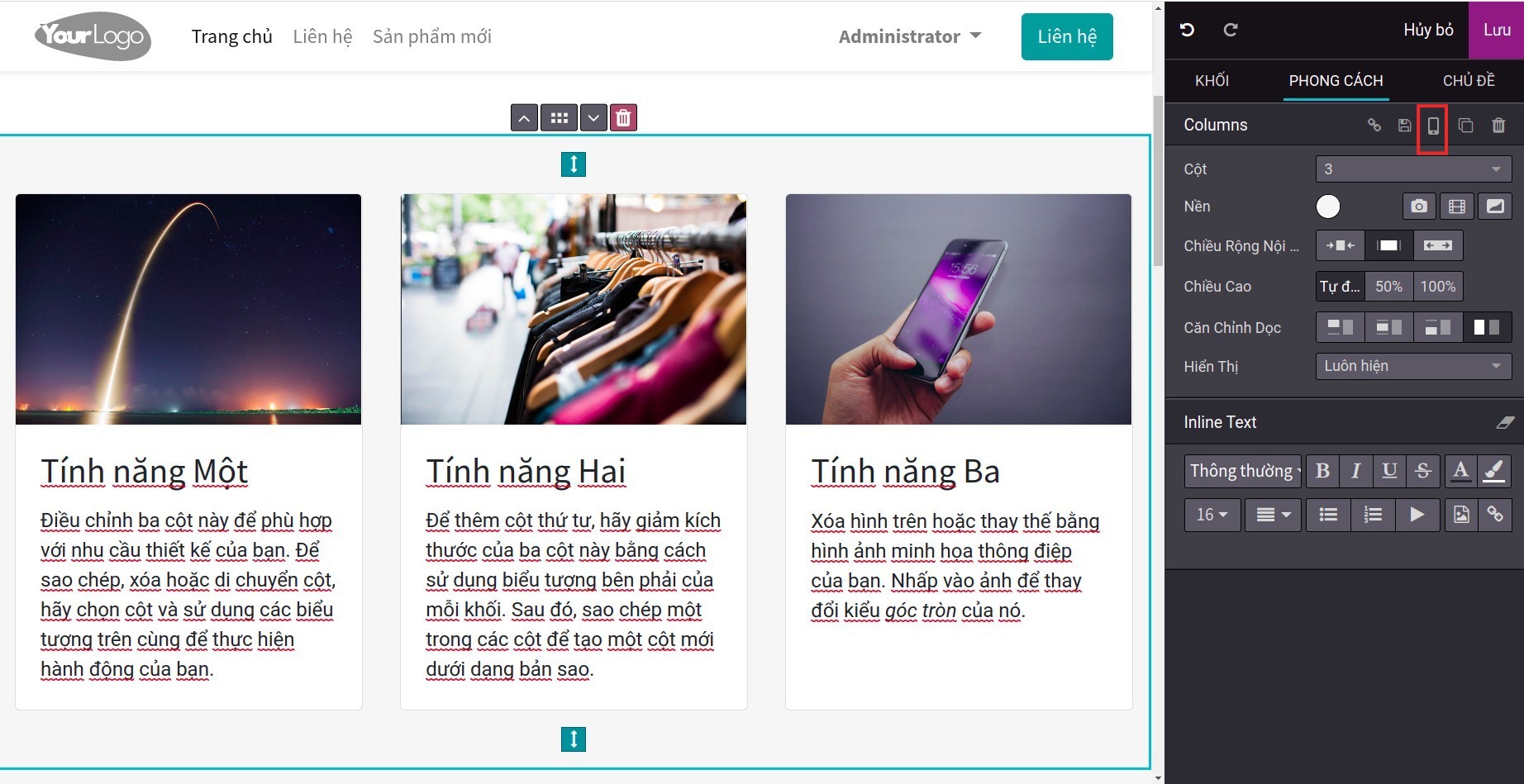Duplicate the Columns block icon

1465,126
